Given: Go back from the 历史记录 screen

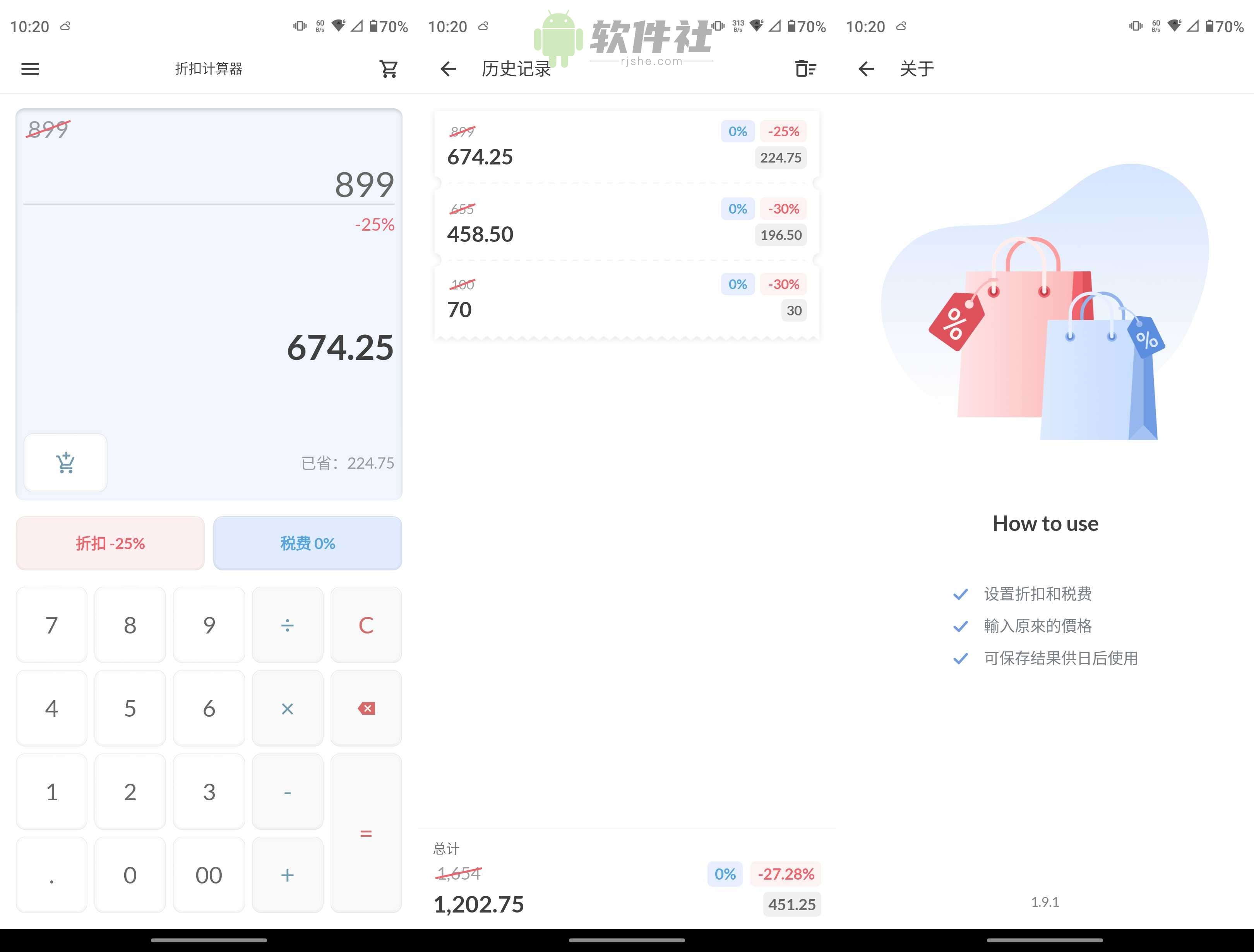Looking at the screenshot, I should coord(448,68).
